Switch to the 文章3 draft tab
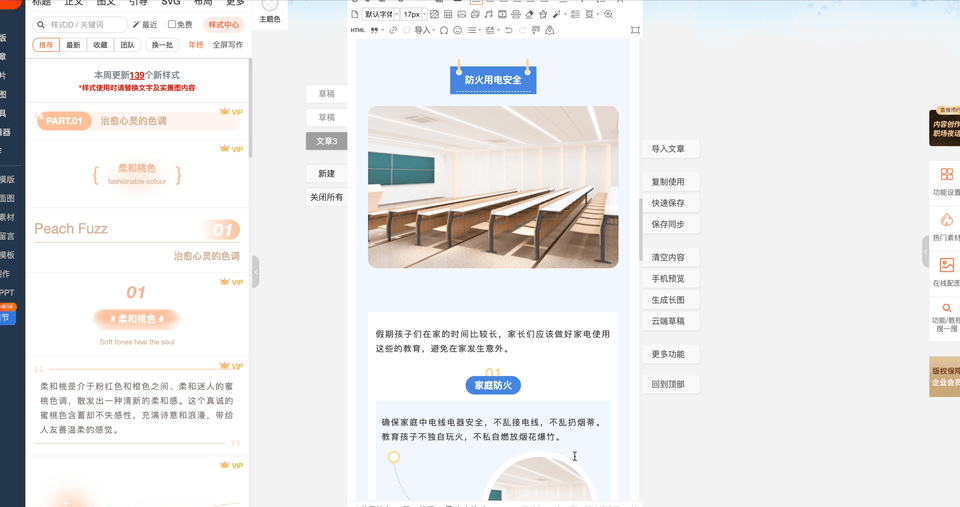This screenshot has height=507, width=960. (x=326, y=141)
